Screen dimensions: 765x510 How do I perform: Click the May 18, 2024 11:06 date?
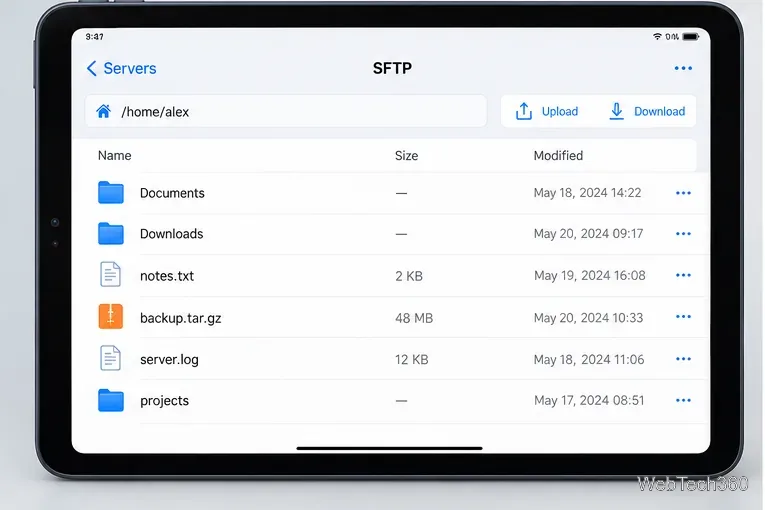click(589, 360)
